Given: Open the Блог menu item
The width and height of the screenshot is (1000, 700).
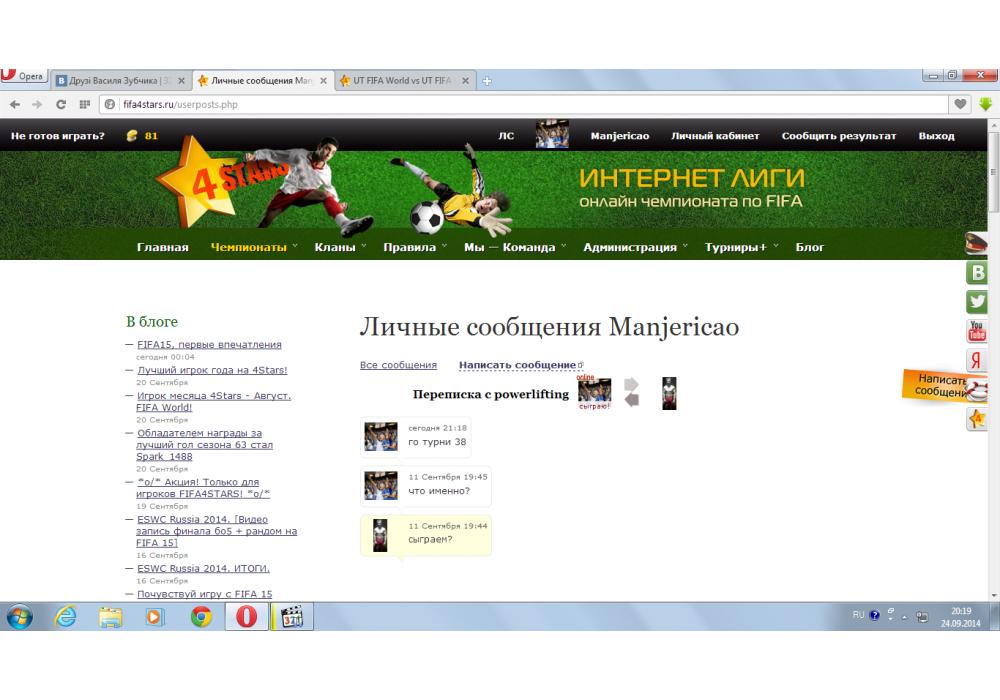Looking at the screenshot, I should click(810, 247).
